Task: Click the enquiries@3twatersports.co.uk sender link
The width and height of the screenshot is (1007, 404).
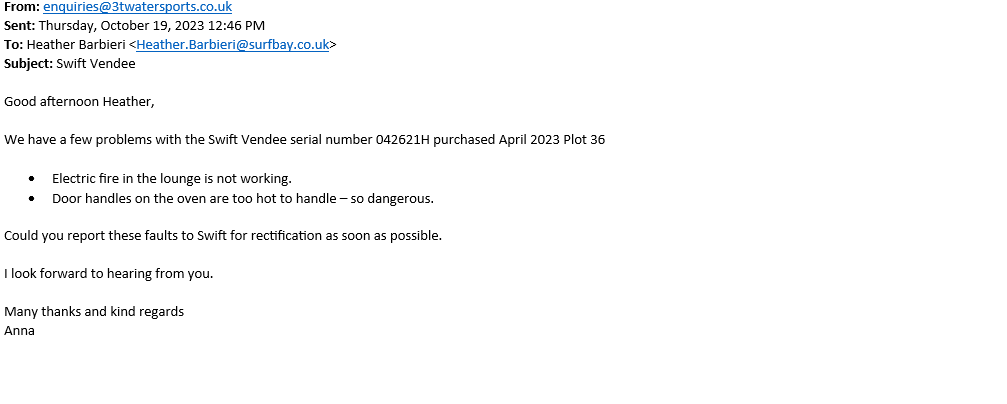Action: pyautogui.click(x=137, y=6)
